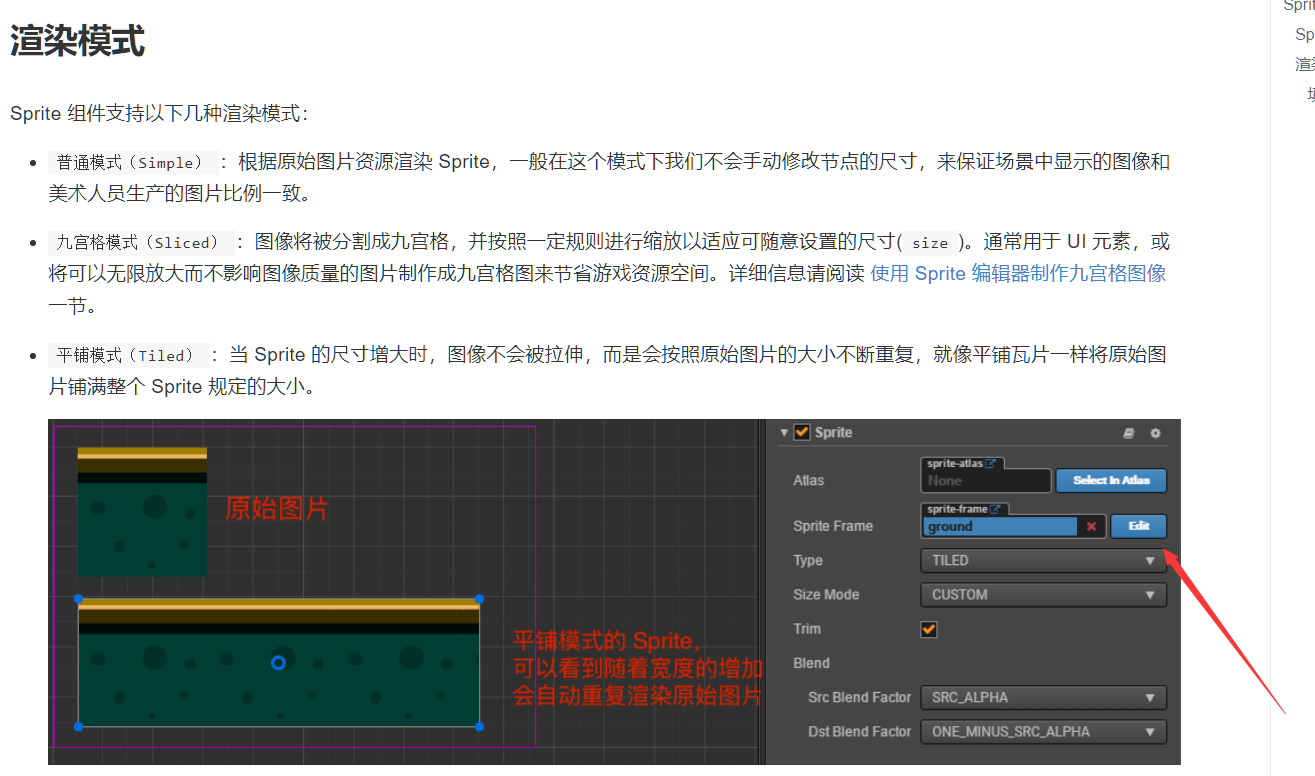Viewport: 1315px width, 776px height.
Task: Click the 九宫格模式（Sliced） code label
Action: [139, 242]
